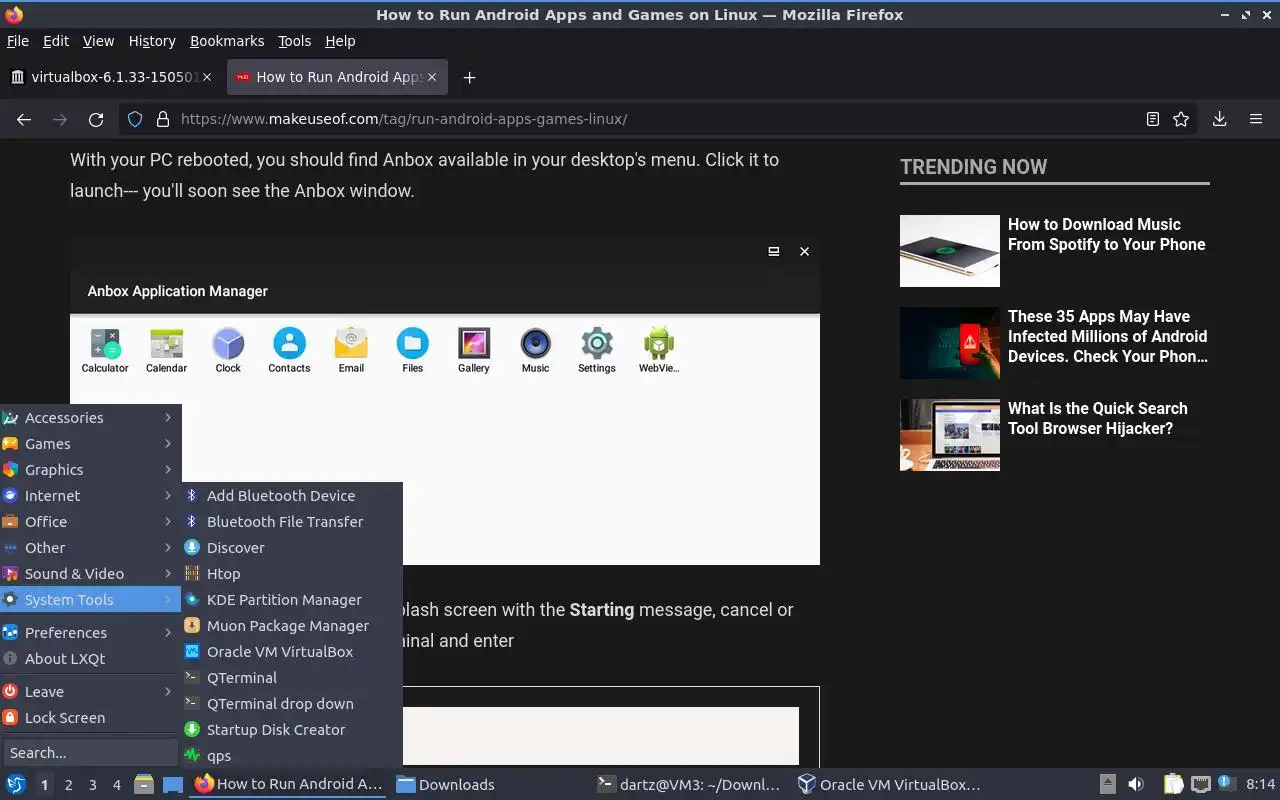Switch to virtual desktop 4
The width and height of the screenshot is (1280, 800).
(117, 785)
